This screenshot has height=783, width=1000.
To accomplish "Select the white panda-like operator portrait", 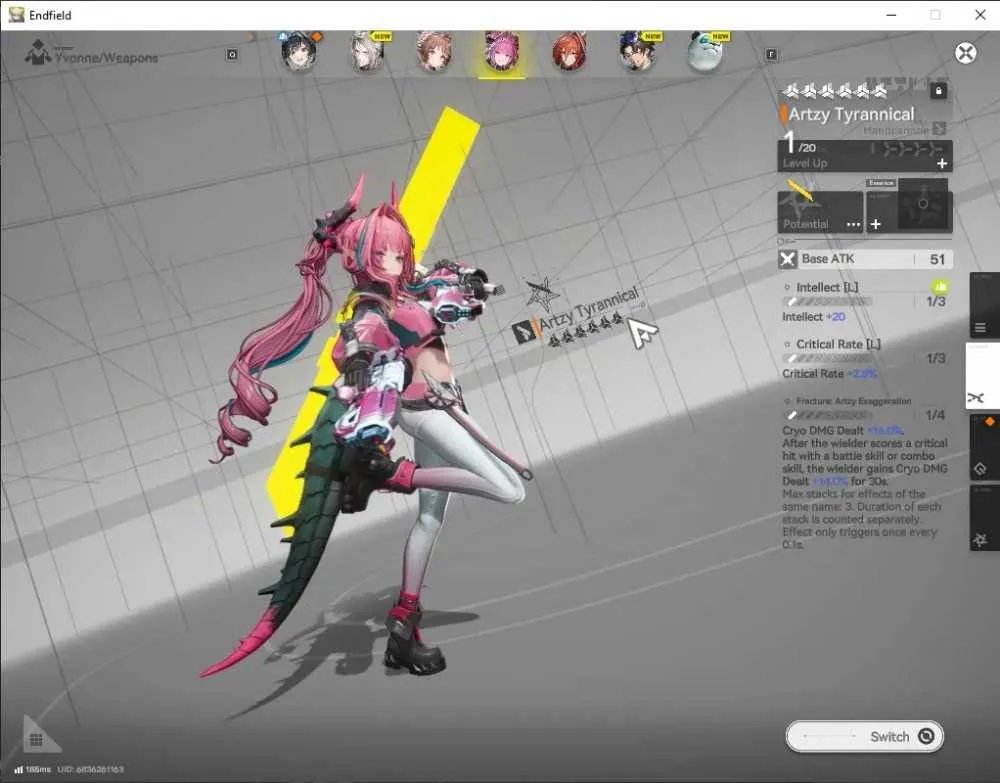I will [x=705, y=52].
